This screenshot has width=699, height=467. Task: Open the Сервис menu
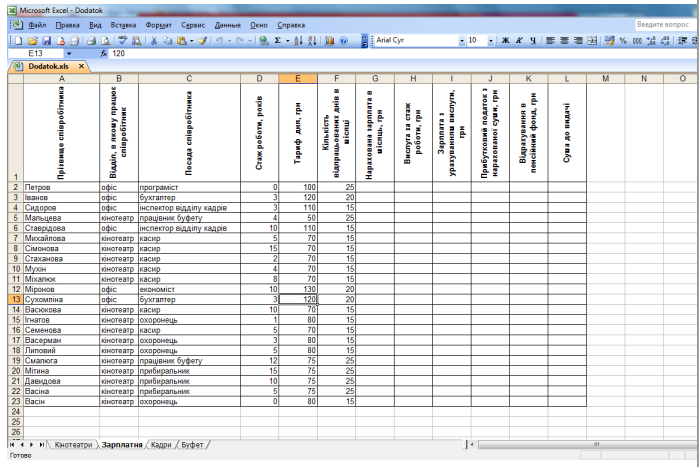coord(193,25)
